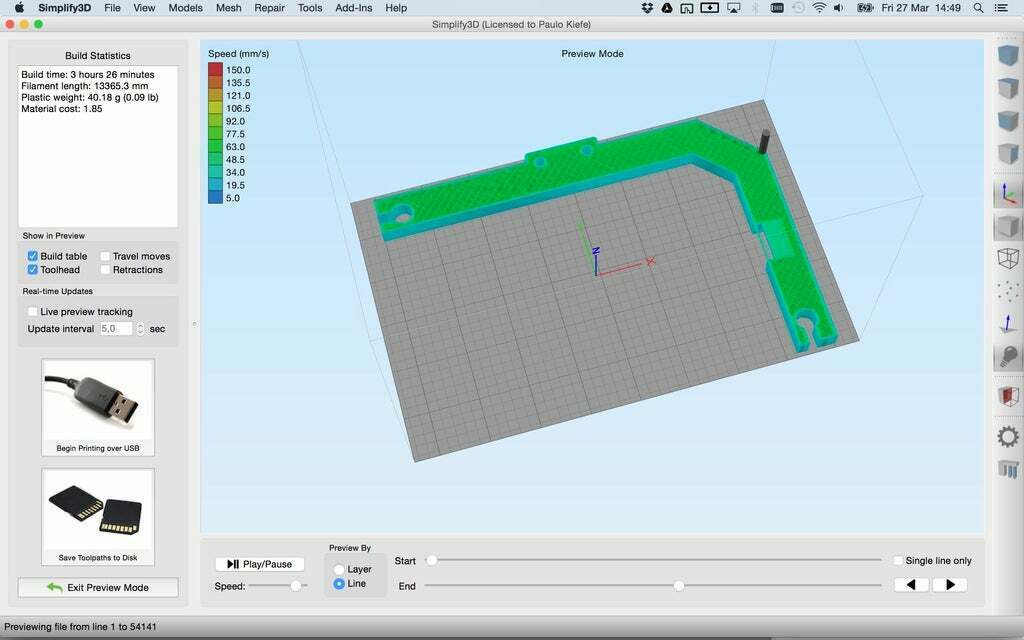Open Spotlight search icon
This screenshot has width=1024, height=640.
coord(978,8)
